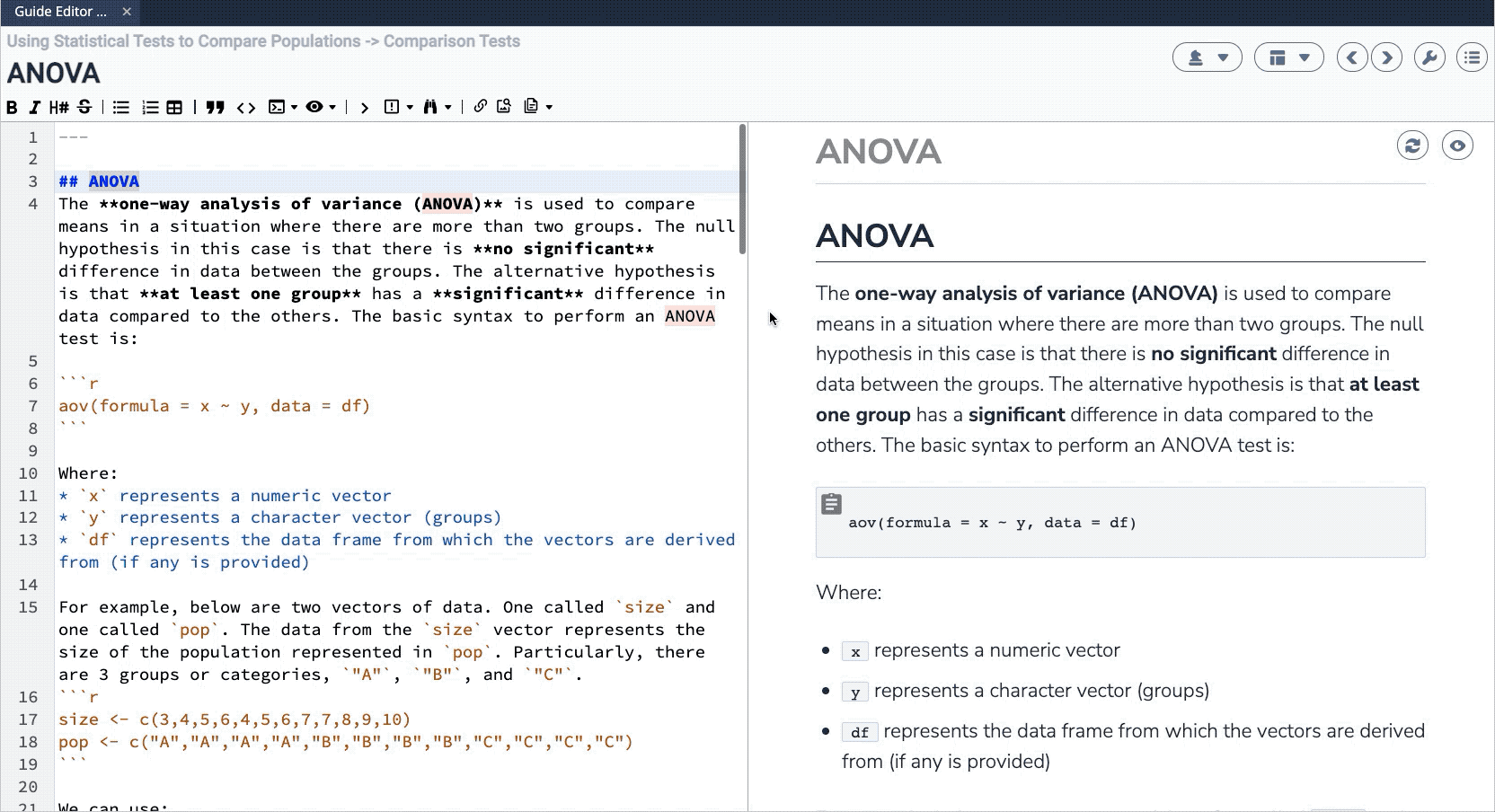
Task: Click the line 'aov(formula = x ~ y, data = df)' in editor
Action: [215, 406]
